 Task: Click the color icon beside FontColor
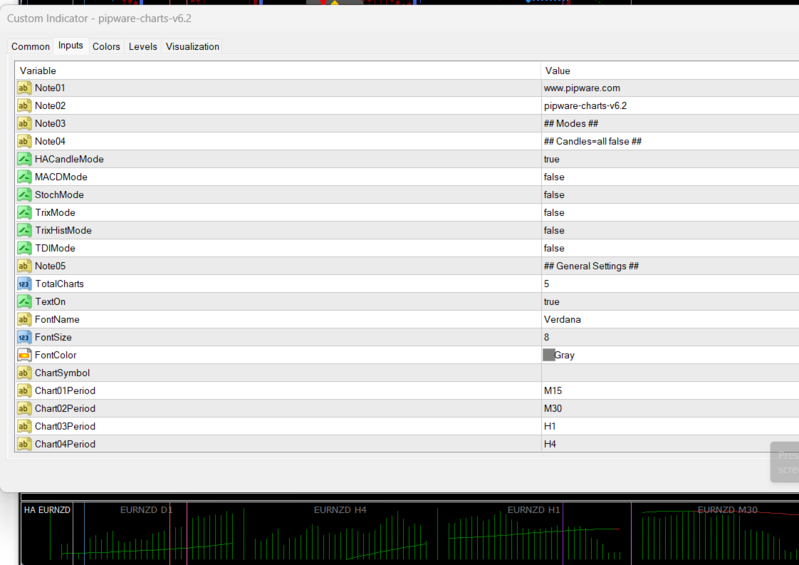(x=24, y=356)
